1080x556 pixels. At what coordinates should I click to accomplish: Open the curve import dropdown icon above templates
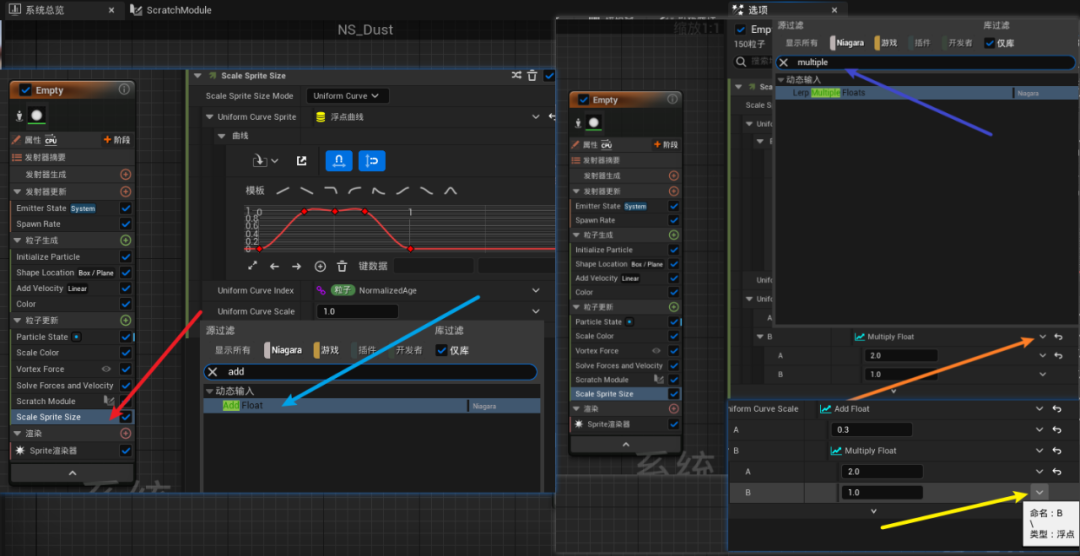point(266,161)
